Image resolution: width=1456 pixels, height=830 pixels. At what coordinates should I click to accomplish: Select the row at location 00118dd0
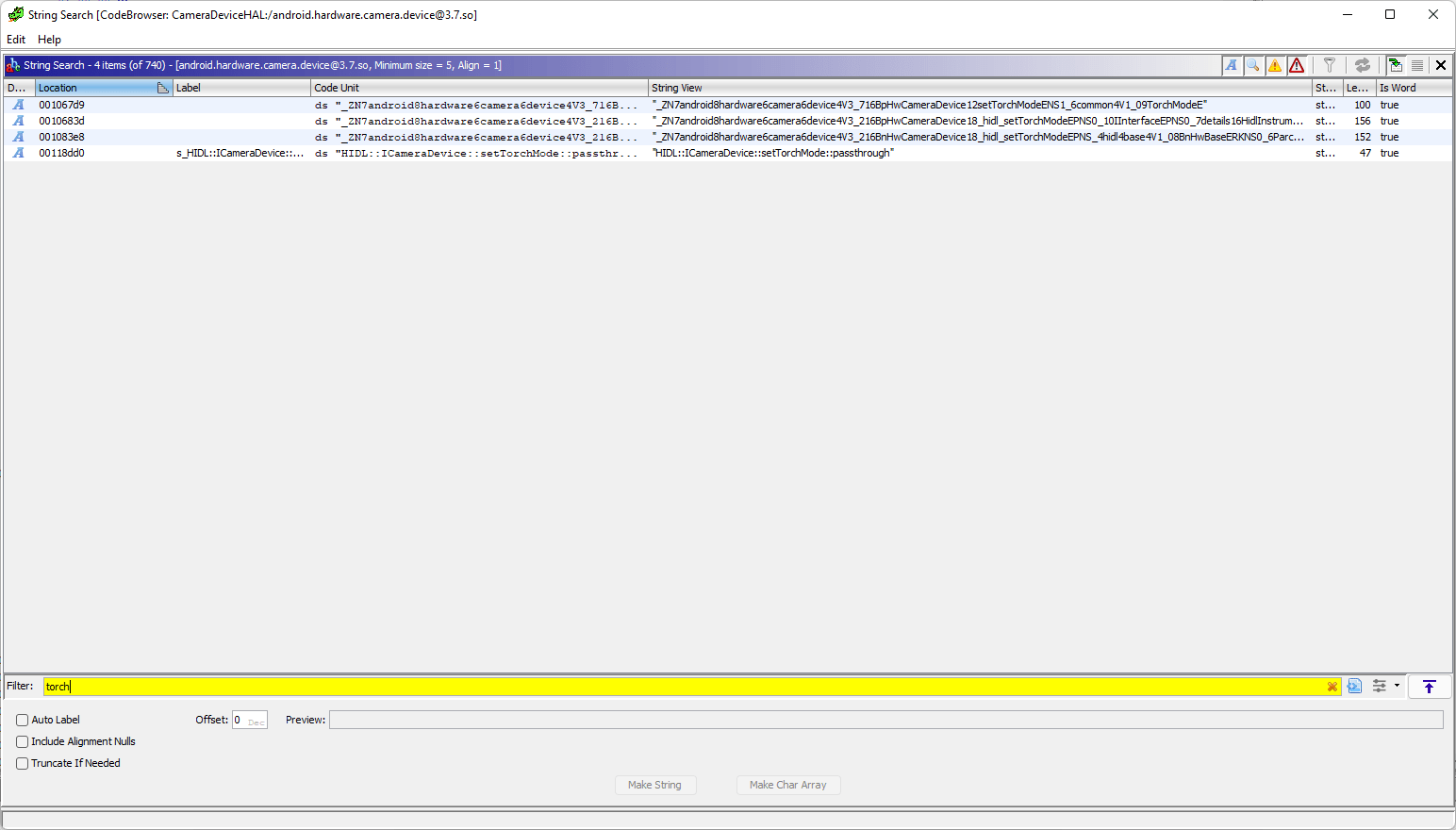pyautogui.click(x=728, y=153)
